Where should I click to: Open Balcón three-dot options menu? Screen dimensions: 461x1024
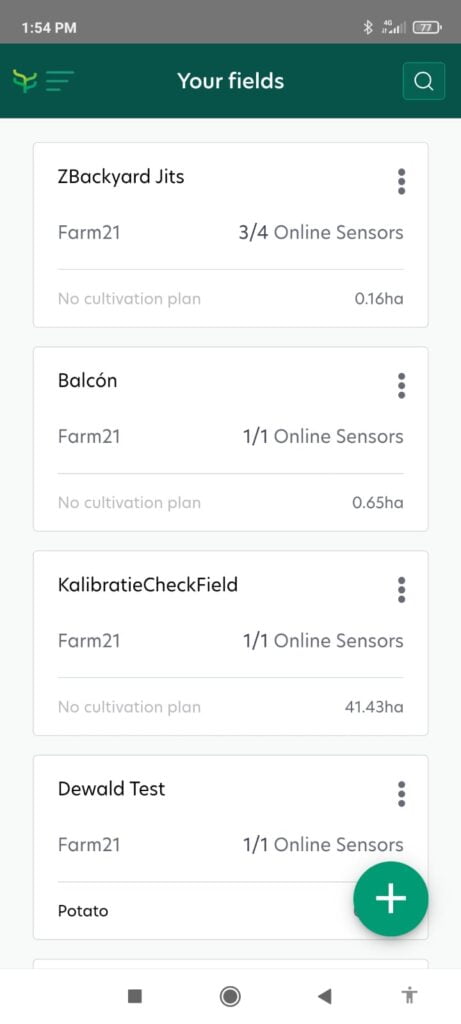pos(402,386)
